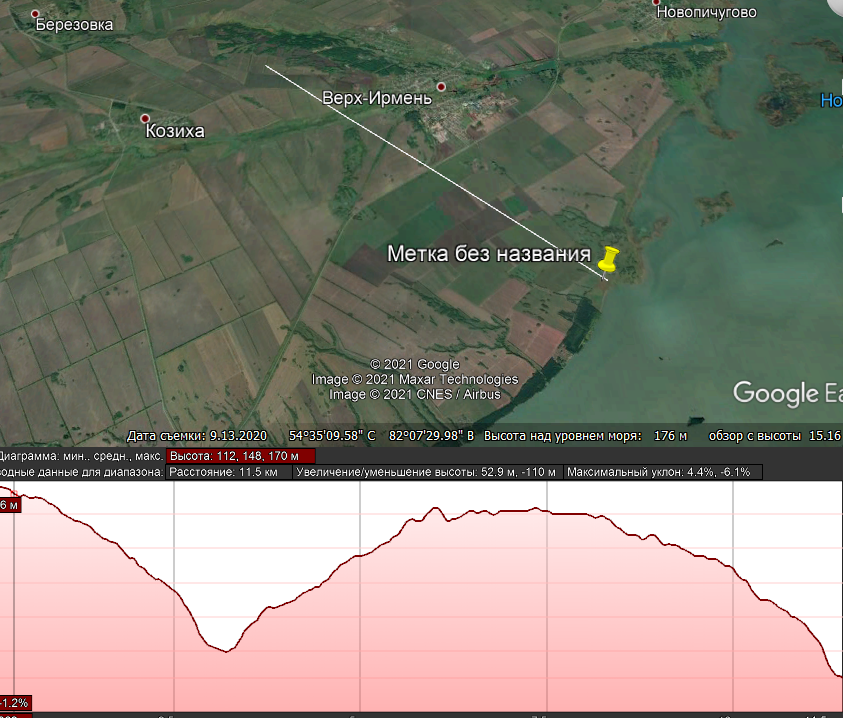Click the 'Увеличение/уменьшение высоты' statistic

(x=427, y=471)
